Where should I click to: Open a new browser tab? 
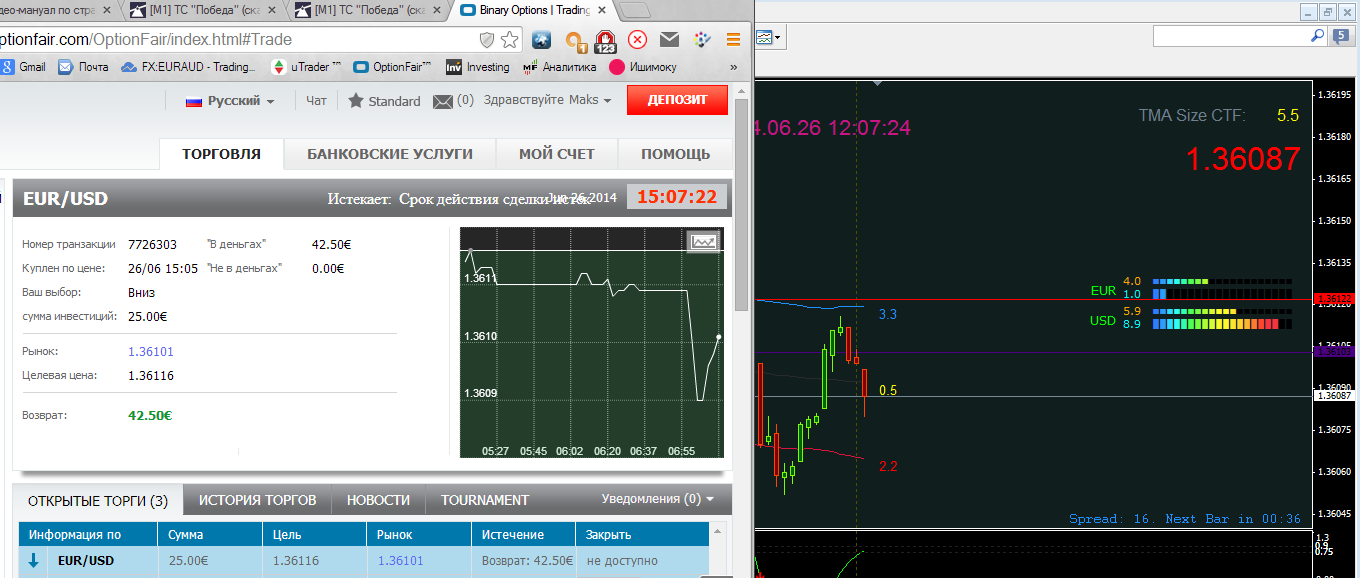point(635,11)
